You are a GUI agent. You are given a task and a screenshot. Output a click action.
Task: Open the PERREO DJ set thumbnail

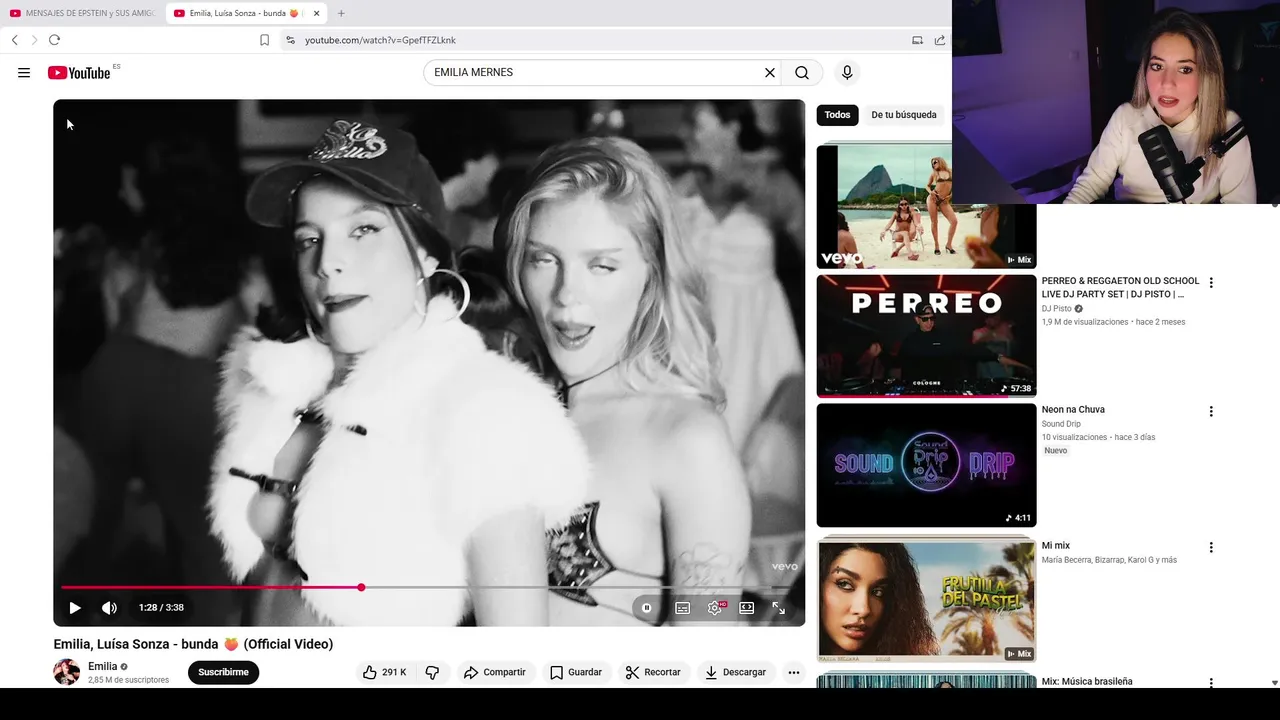pyautogui.click(x=926, y=336)
